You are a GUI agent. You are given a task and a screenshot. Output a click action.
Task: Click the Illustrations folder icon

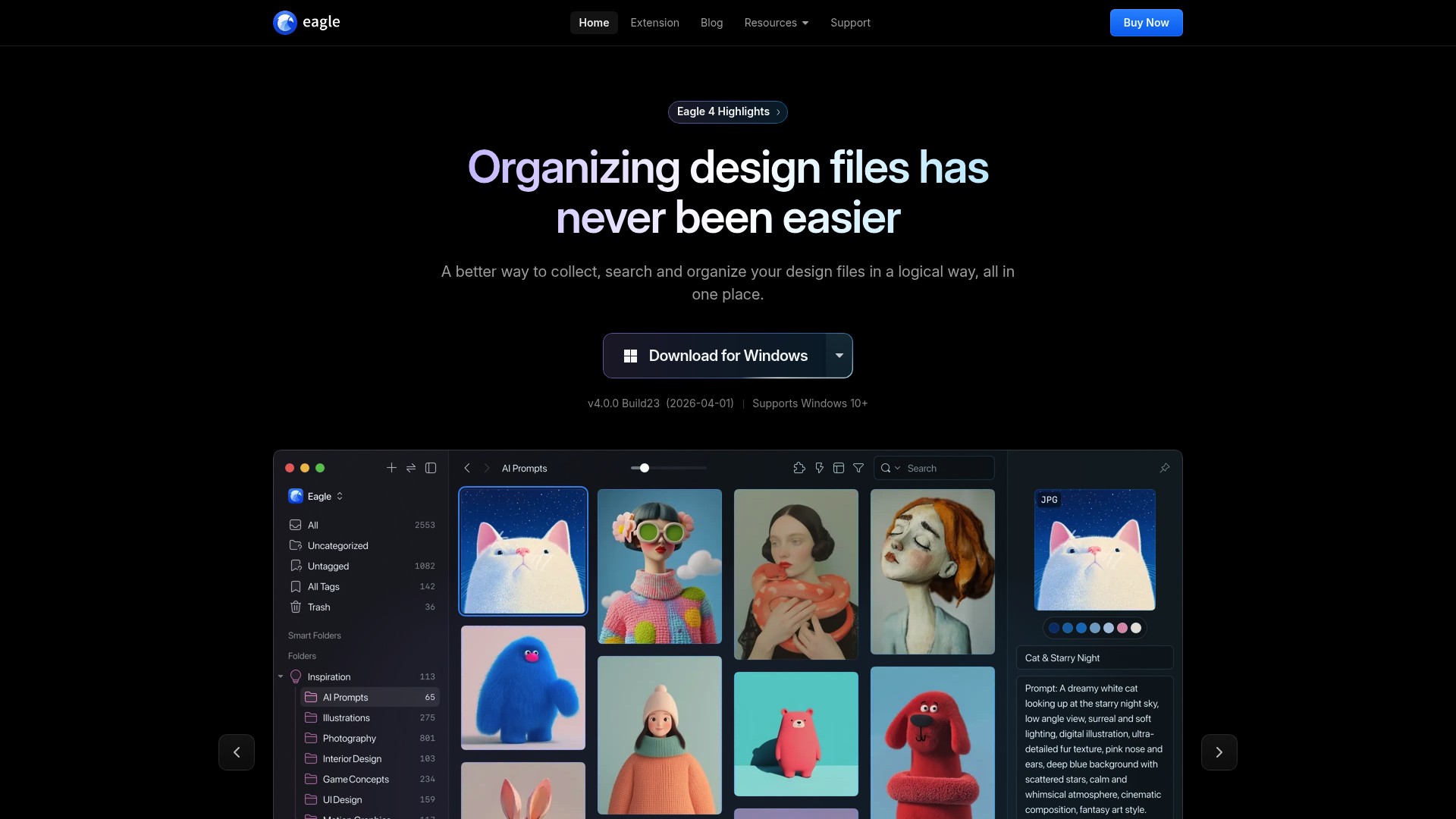click(311, 717)
